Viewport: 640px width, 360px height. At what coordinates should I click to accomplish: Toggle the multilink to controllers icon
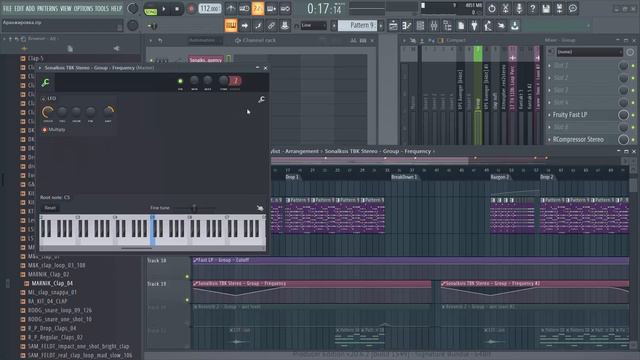[284, 25]
